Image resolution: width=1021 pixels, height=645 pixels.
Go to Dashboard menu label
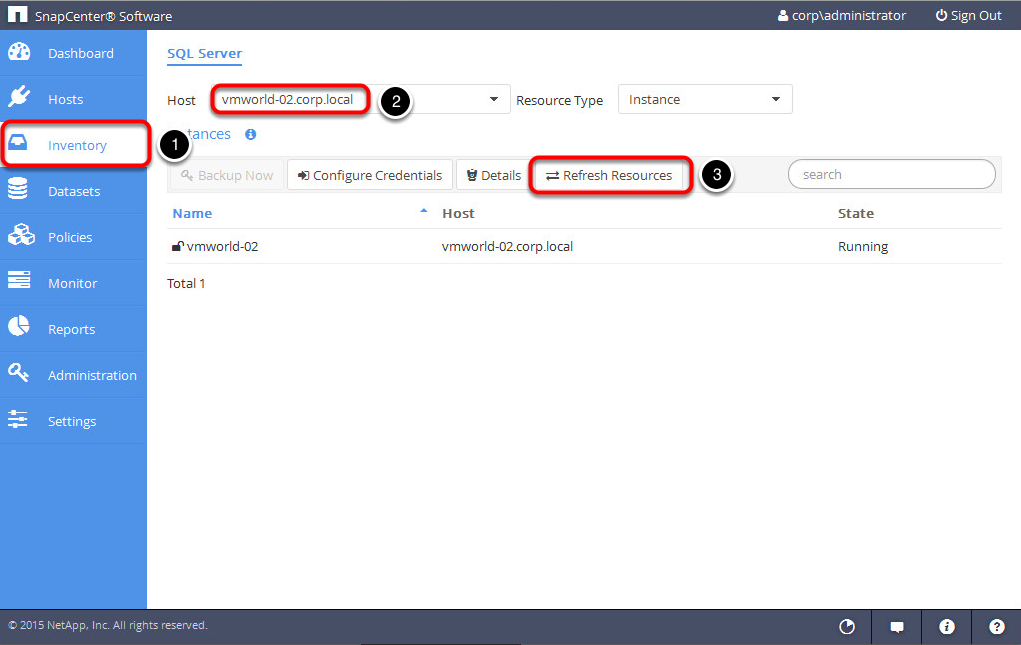coord(81,53)
